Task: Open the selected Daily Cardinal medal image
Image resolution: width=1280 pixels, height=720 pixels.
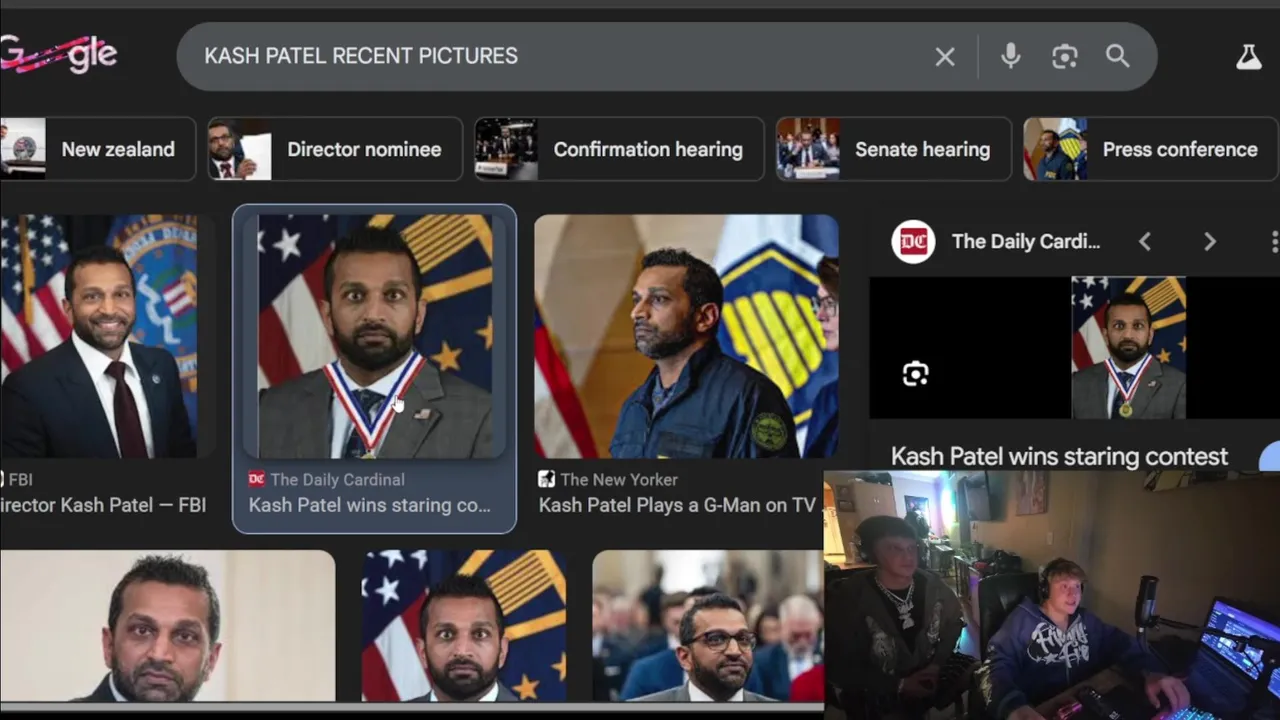Action: click(375, 336)
